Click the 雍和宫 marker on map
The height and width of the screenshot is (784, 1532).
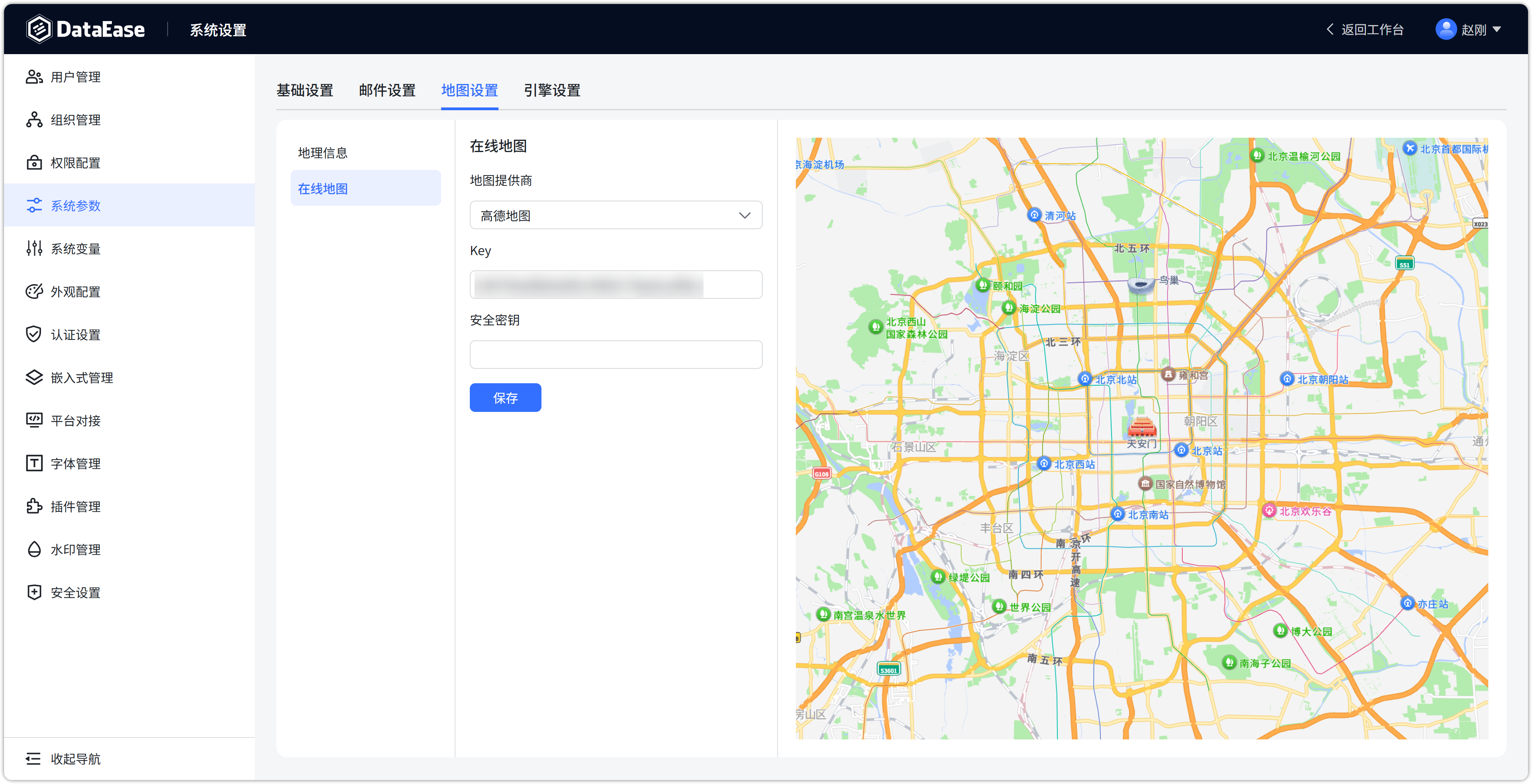tap(1169, 374)
